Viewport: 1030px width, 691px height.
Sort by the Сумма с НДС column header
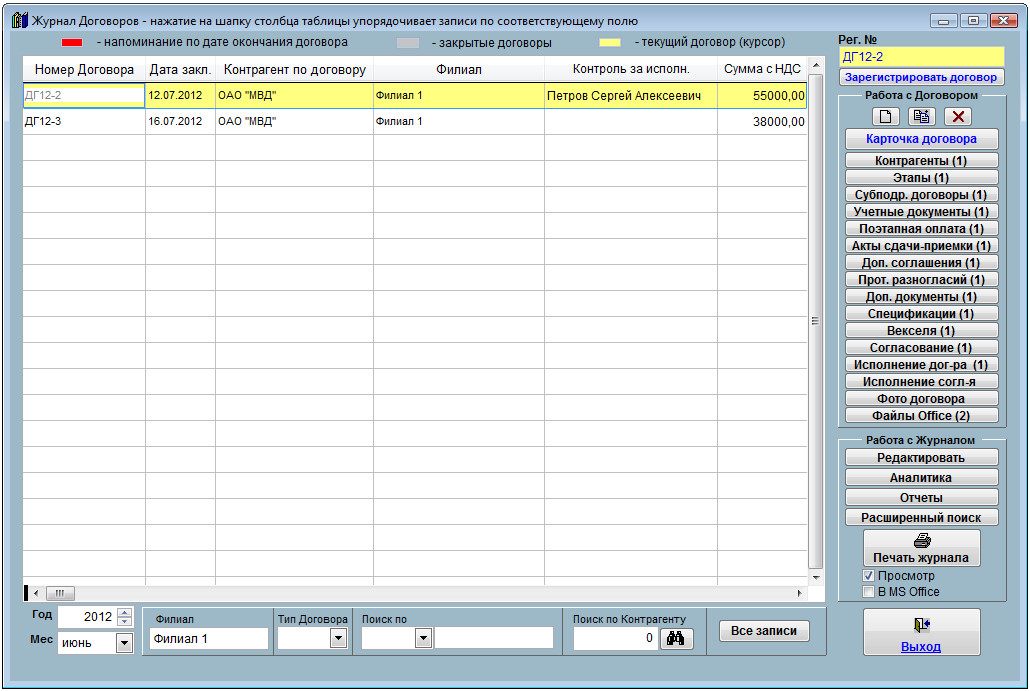tap(762, 69)
